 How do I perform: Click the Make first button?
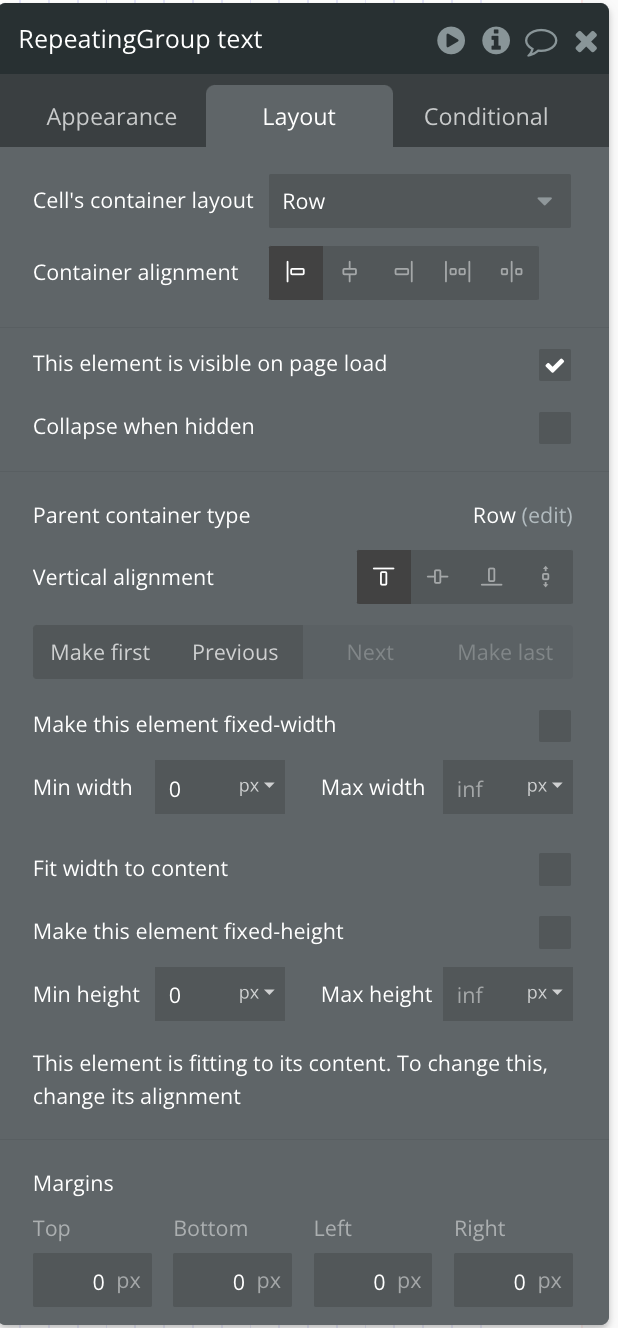point(100,652)
